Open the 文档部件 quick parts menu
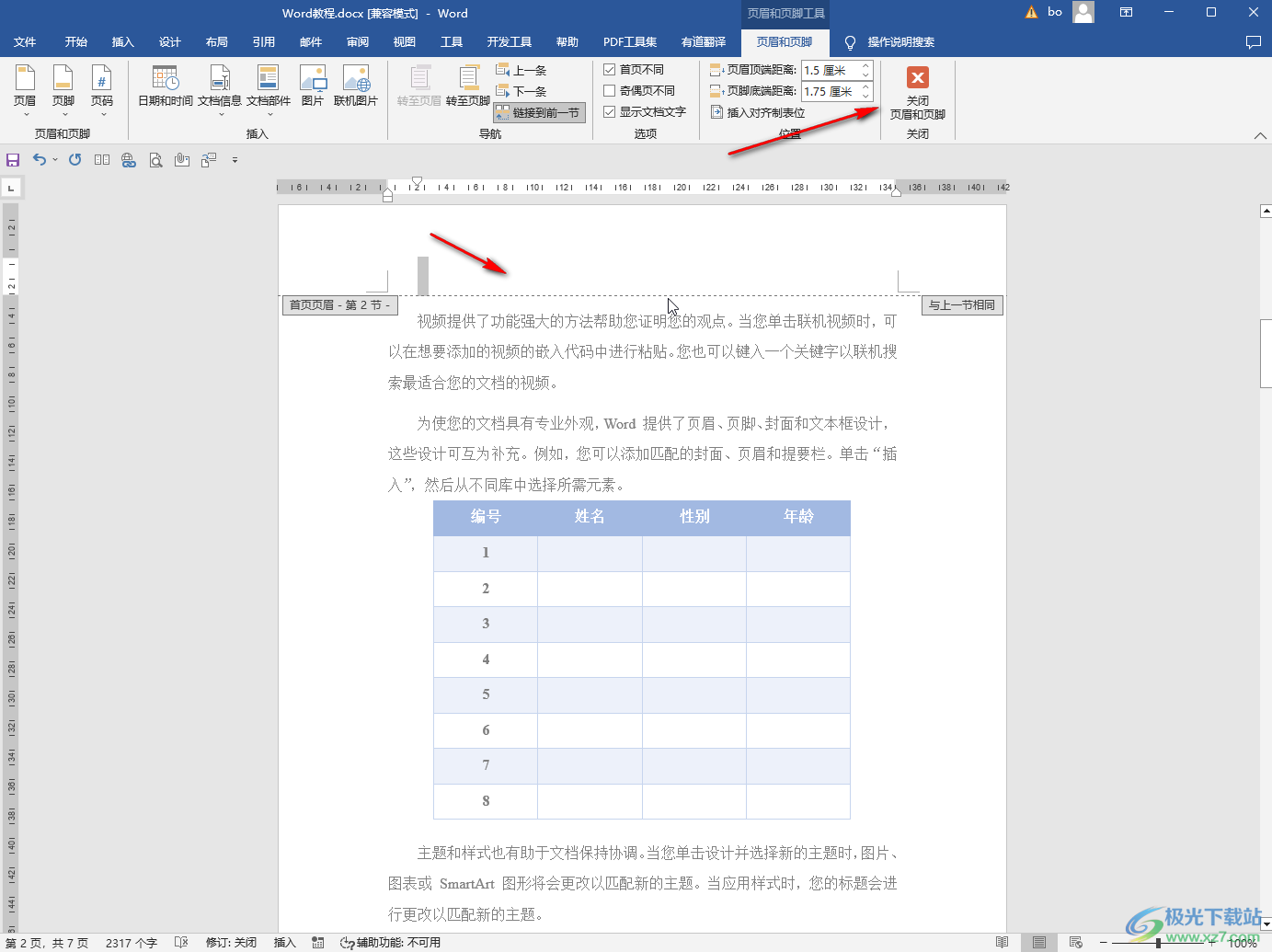The image size is (1272, 952). pos(269,90)
